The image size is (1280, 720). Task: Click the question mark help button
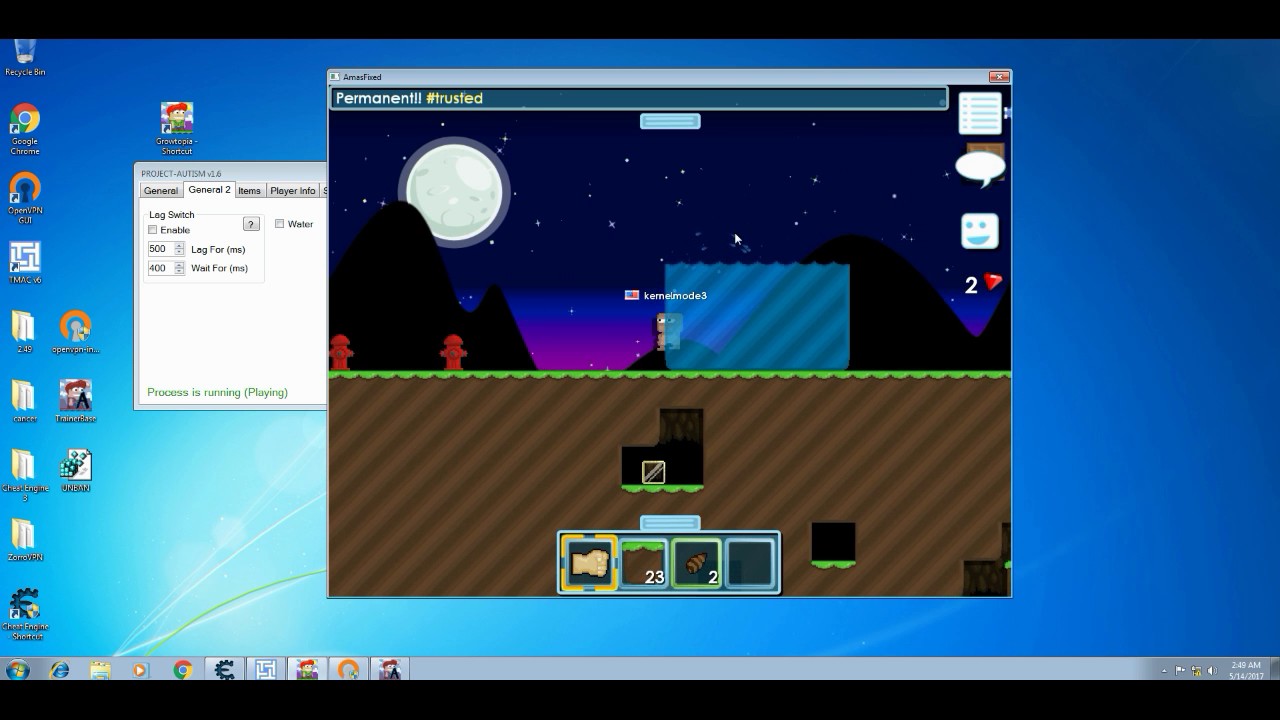[x=251, y=224]
